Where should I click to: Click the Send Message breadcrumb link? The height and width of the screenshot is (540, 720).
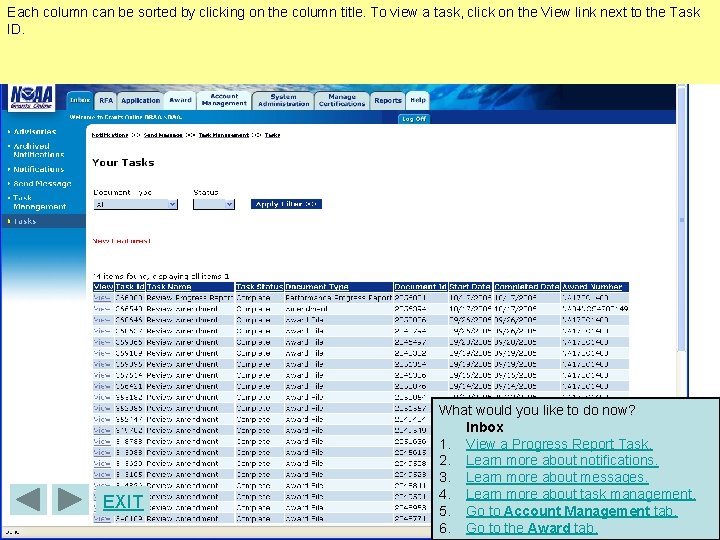[163, 135]
